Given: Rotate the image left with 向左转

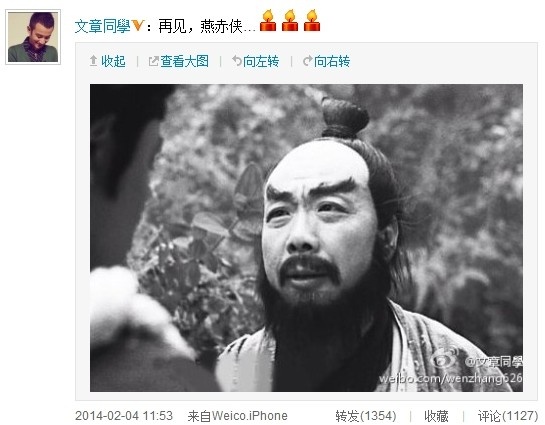Looking at the screenshot, I should point(261,61).
